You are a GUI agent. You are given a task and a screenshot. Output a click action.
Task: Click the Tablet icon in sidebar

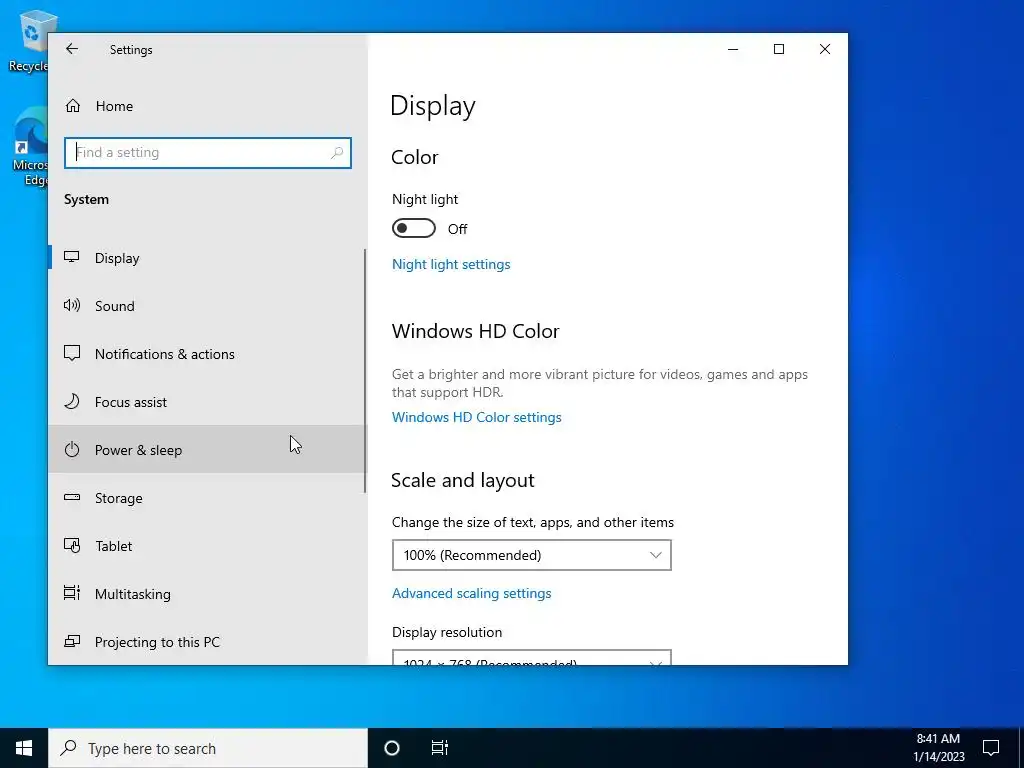[72, 545]
